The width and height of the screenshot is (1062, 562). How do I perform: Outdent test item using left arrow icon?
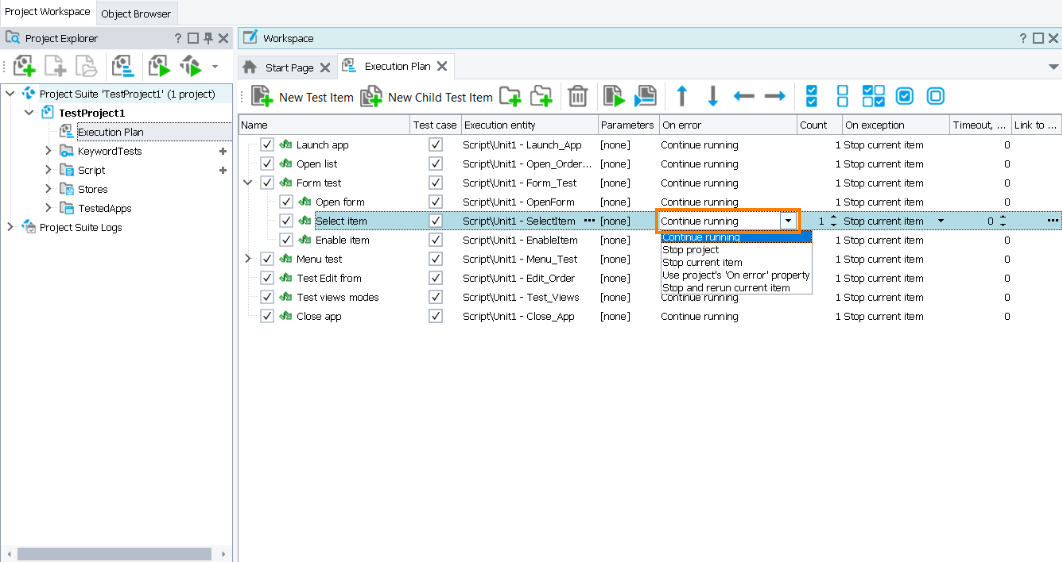(x=744, y=96)
